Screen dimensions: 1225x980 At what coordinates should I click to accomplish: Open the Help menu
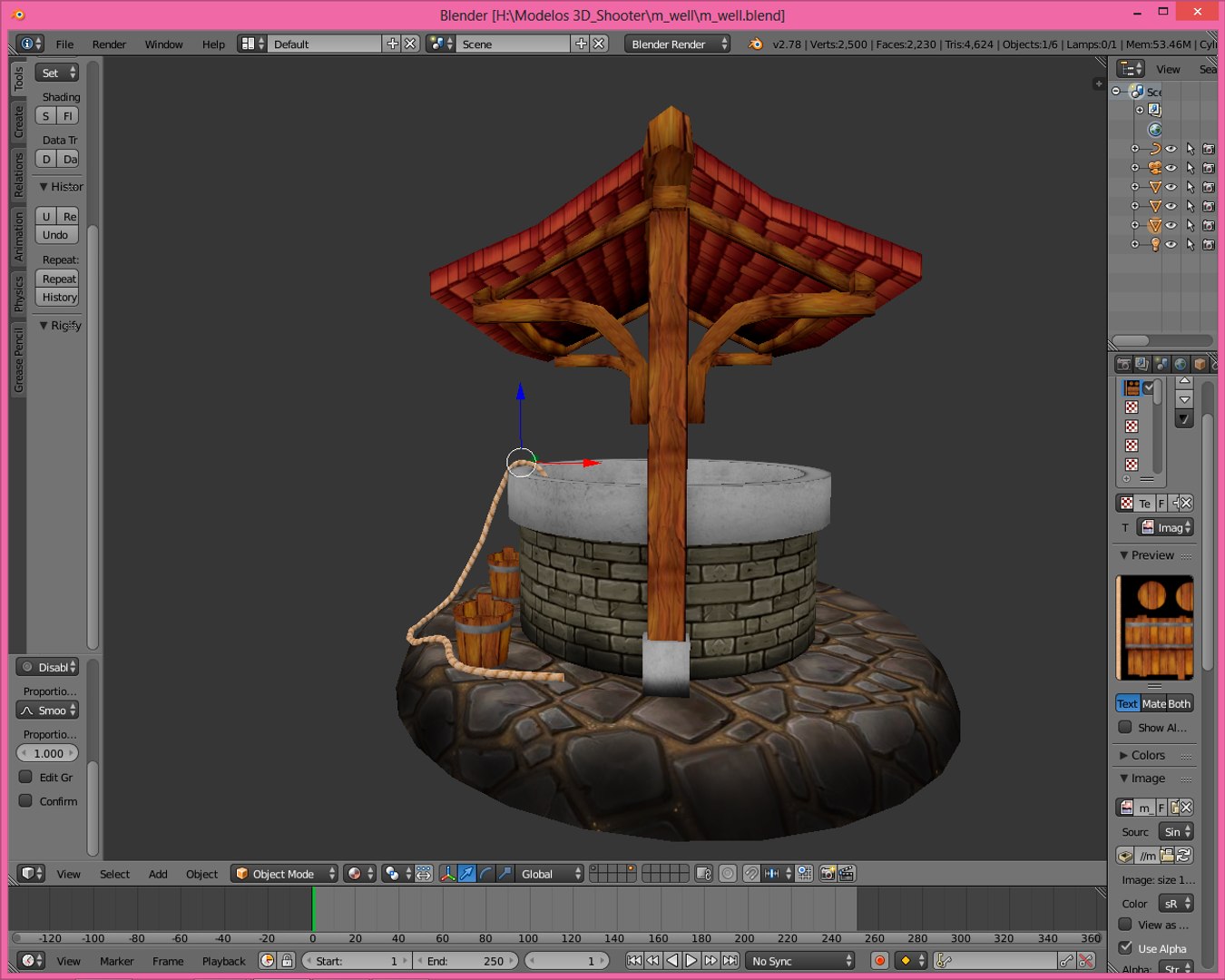coord(213,44)
